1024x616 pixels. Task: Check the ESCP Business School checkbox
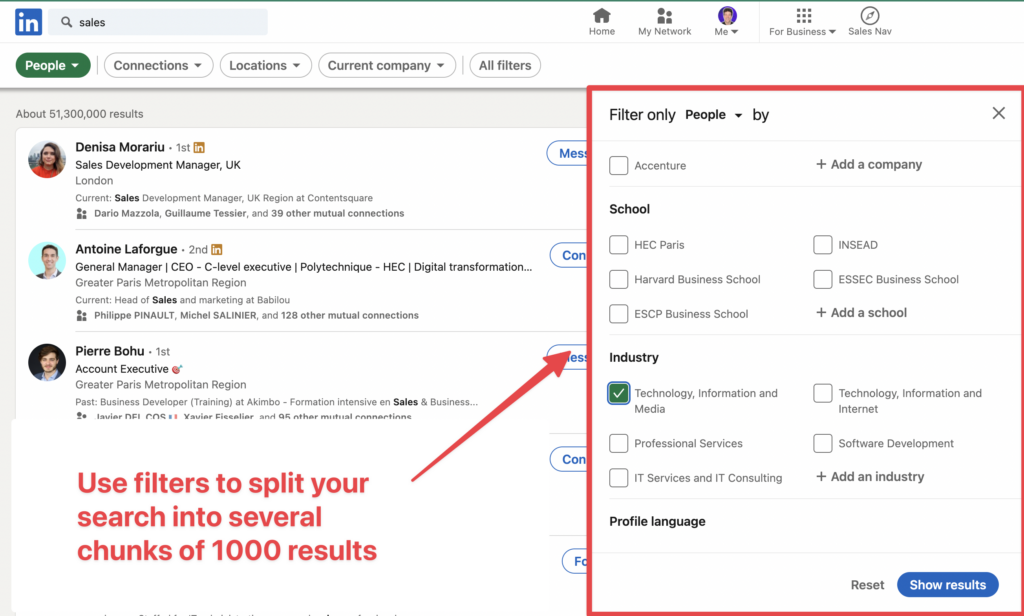[x=618, y=314]
